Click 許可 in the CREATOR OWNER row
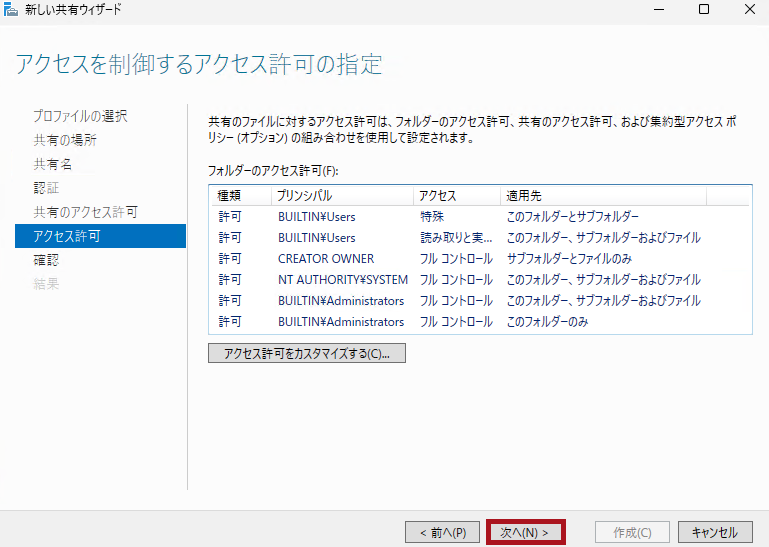 click(x=230, y=259)
